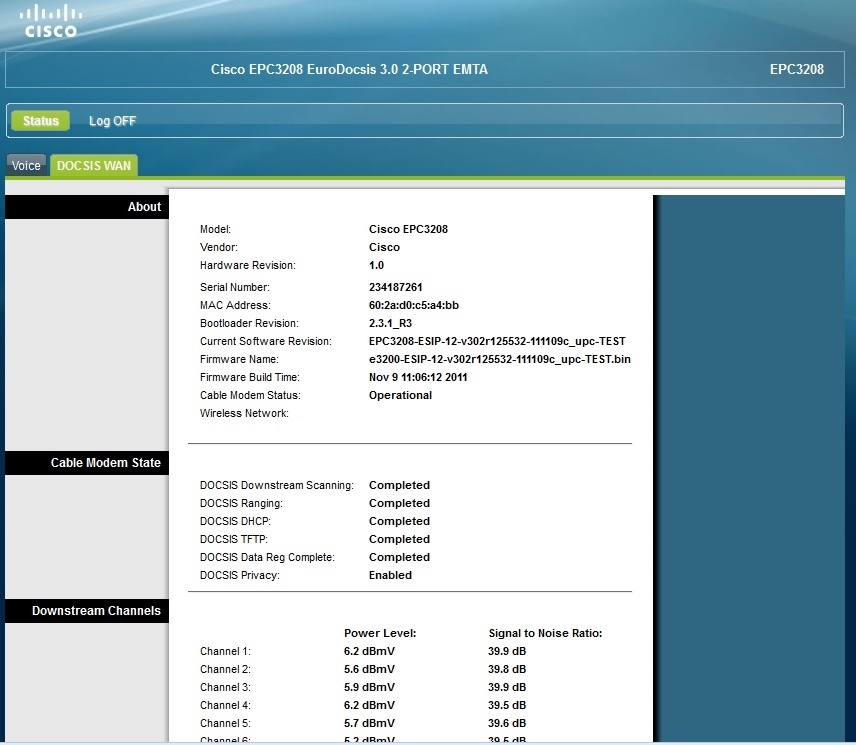Click the Downstream Channels heading

click(96, 611)
